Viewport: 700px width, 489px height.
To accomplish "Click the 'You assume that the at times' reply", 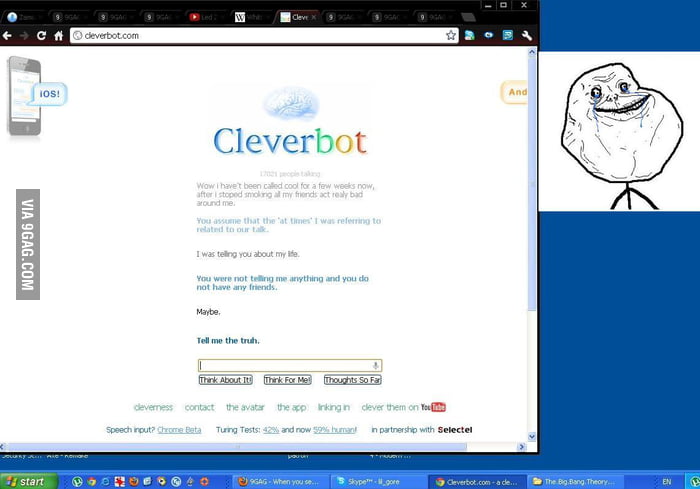I will pyautogui.click(x=288, y=225).
